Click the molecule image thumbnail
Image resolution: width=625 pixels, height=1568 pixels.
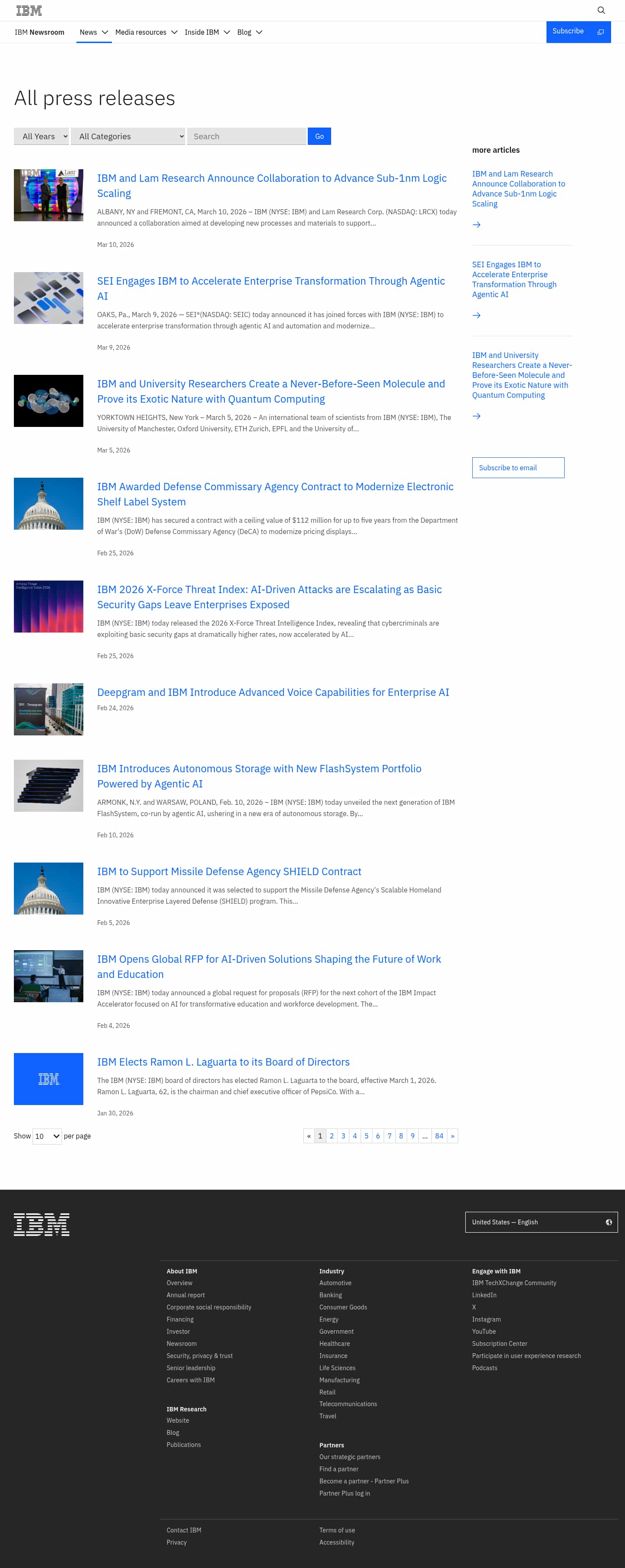click(x=49, y=400)
